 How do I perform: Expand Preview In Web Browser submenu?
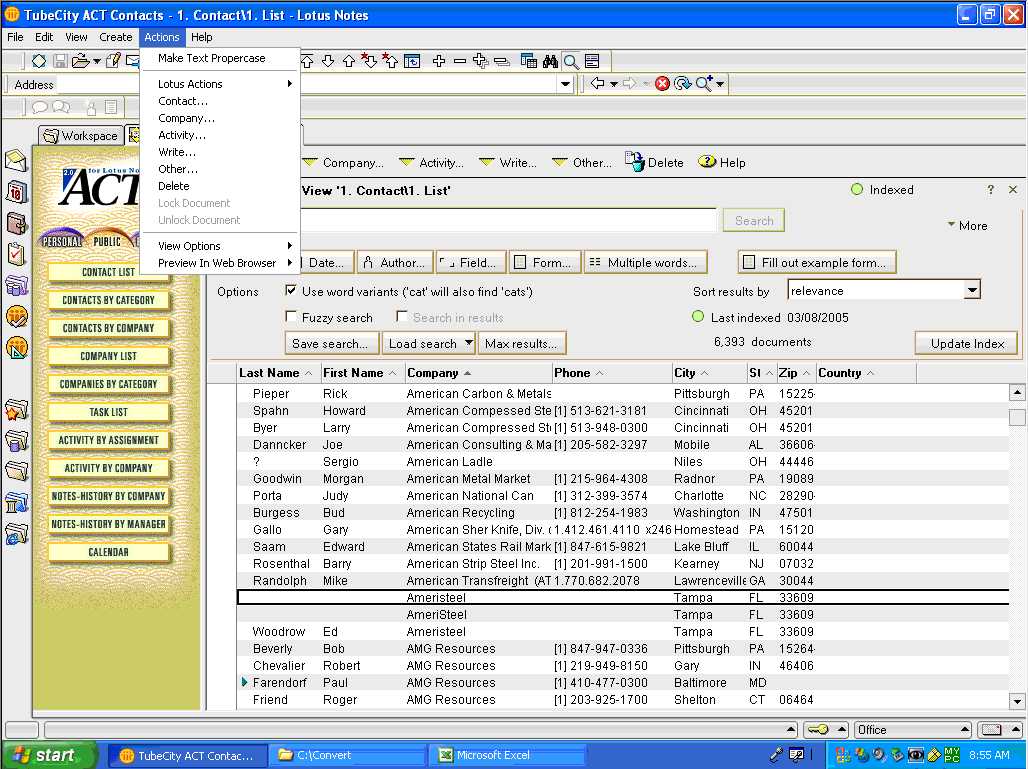(x=220, y=263)
